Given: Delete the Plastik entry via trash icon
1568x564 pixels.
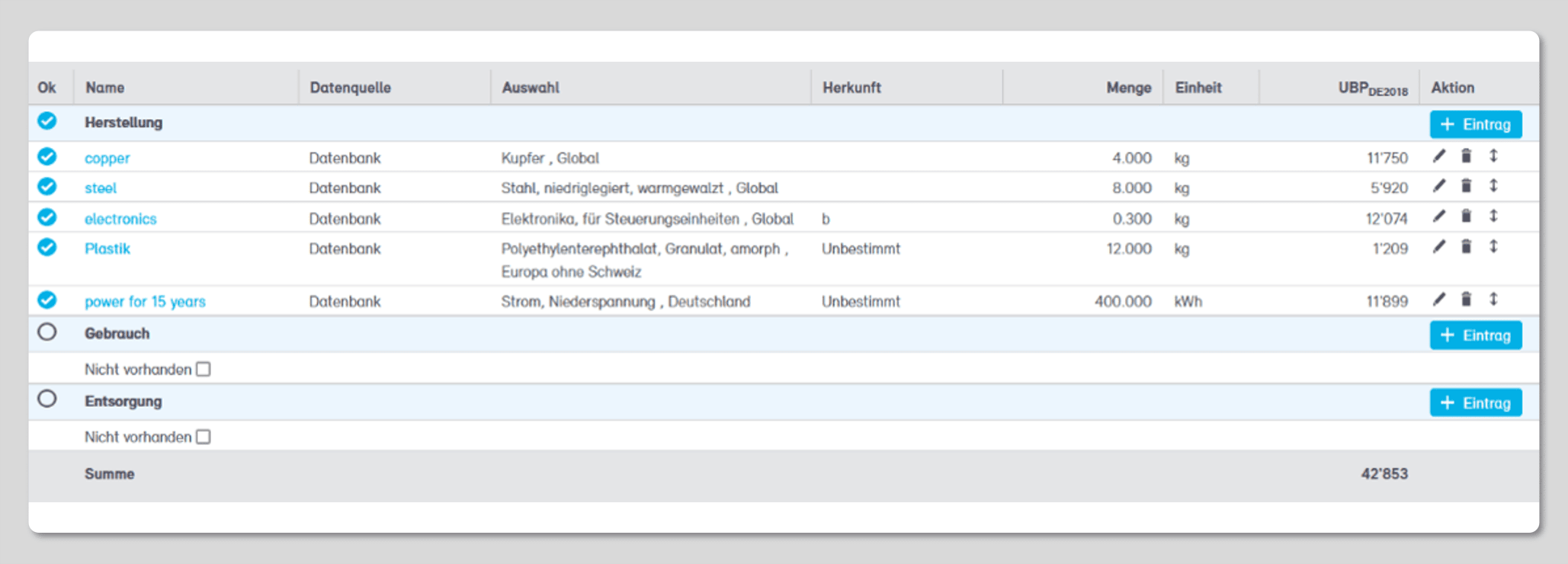Looking at the screenshot, I should click(x=1466, y=247).
